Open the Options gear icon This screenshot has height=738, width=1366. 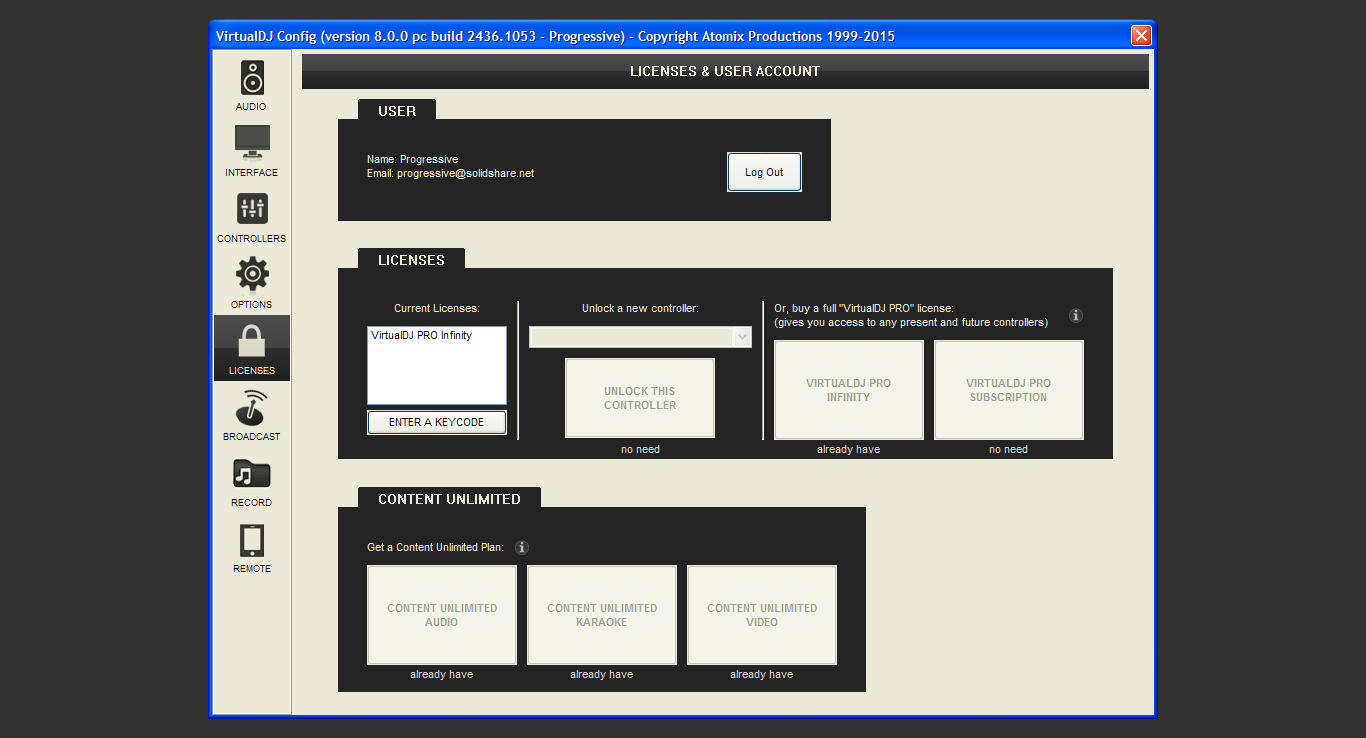pos(252,274)
